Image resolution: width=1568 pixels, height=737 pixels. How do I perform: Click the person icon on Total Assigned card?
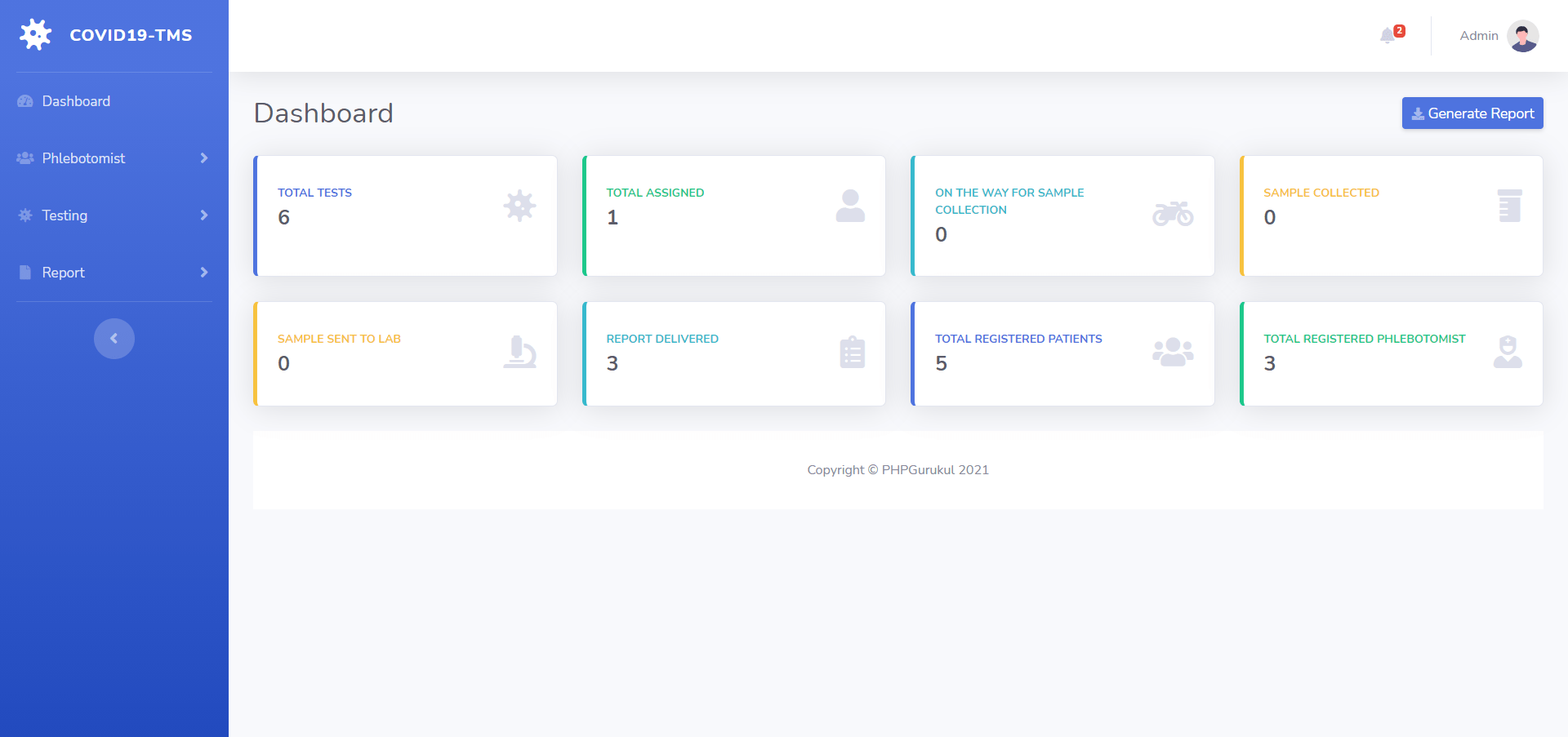point(850,206)
